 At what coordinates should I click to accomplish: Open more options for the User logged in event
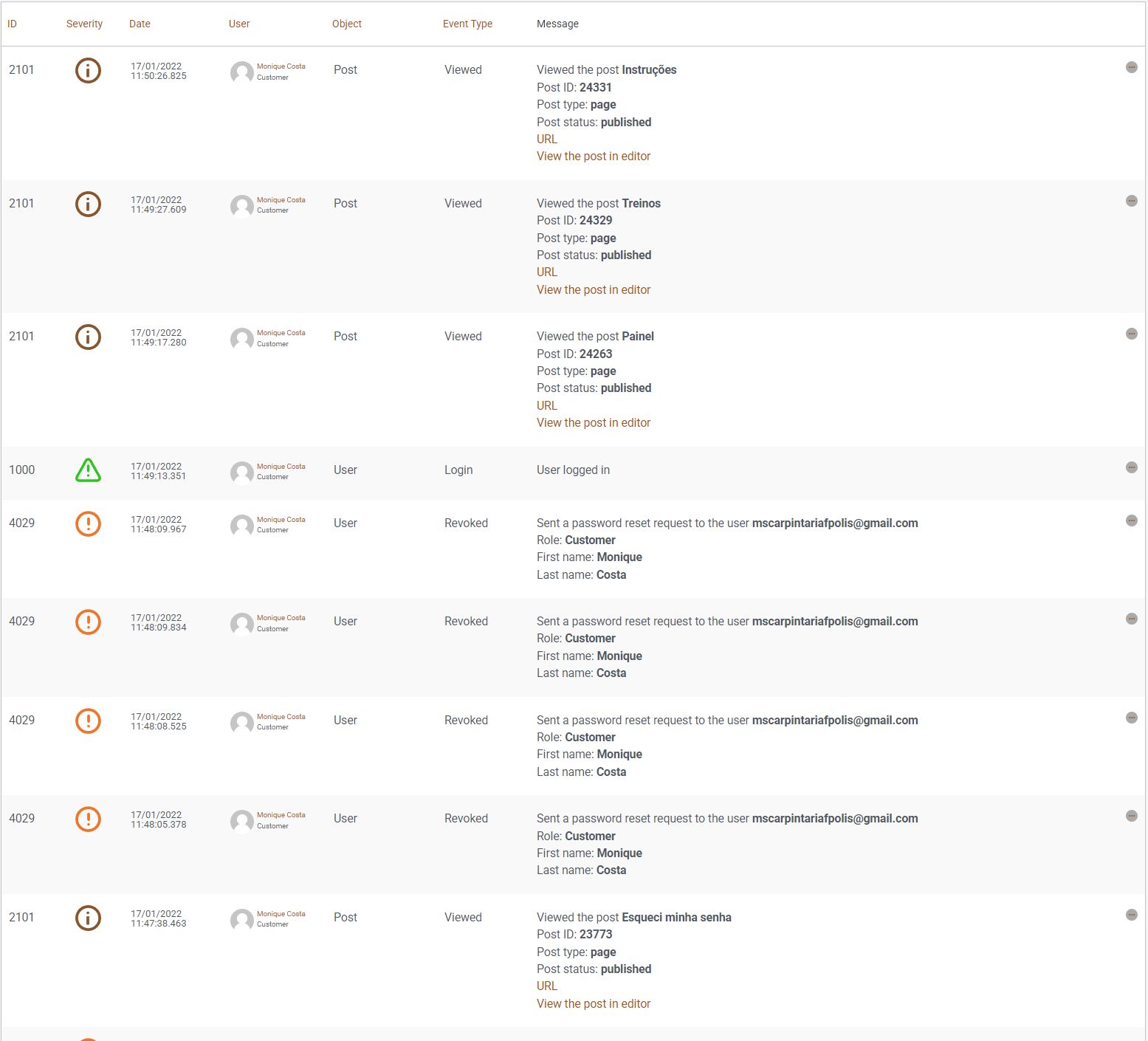click(1131, 467)
